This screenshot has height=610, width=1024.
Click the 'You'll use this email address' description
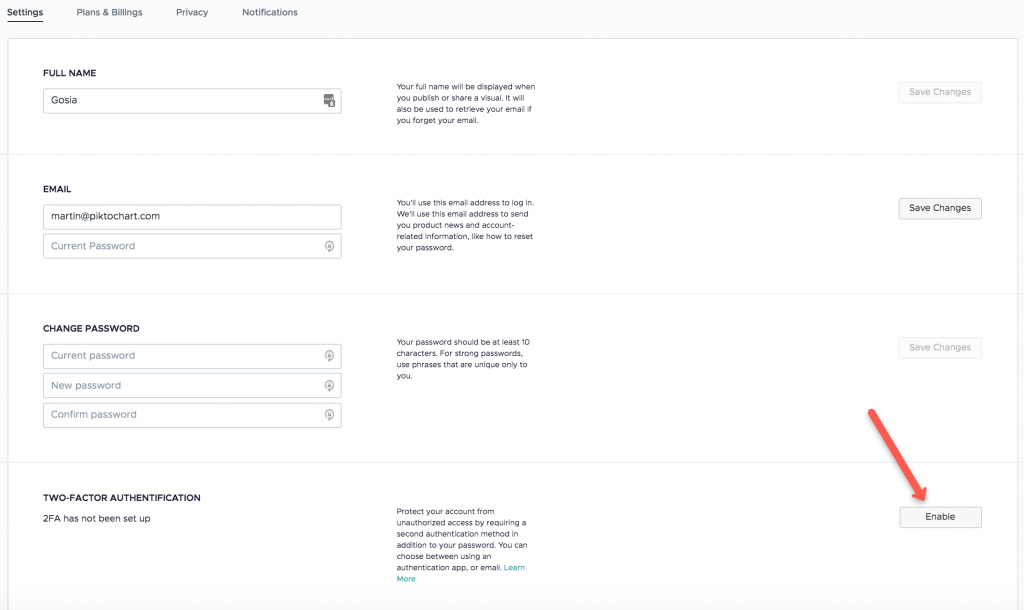465,225
